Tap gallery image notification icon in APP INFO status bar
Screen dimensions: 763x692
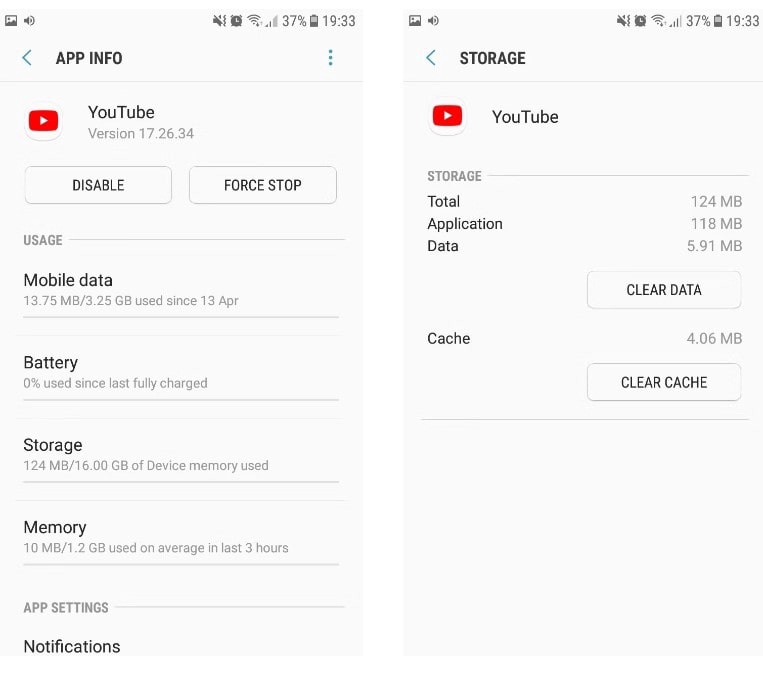[x=11, y=20]
